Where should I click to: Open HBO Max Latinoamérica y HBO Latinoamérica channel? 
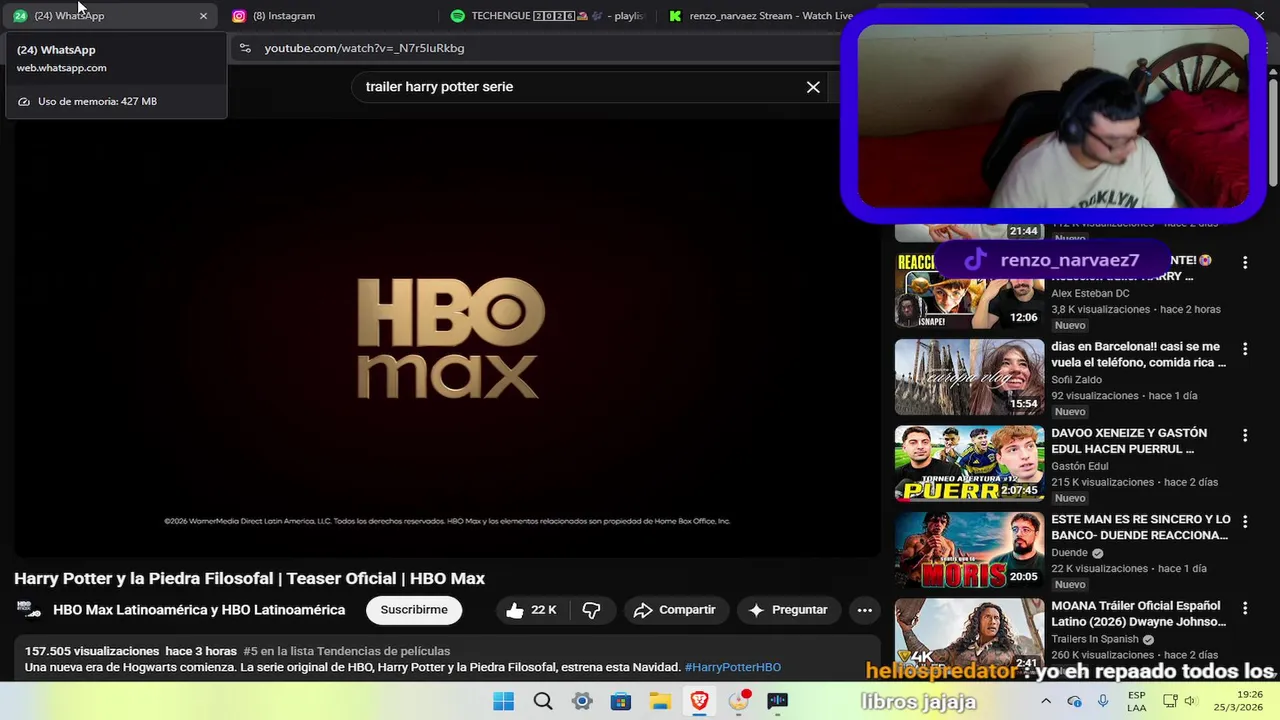(x=199, y=610)
